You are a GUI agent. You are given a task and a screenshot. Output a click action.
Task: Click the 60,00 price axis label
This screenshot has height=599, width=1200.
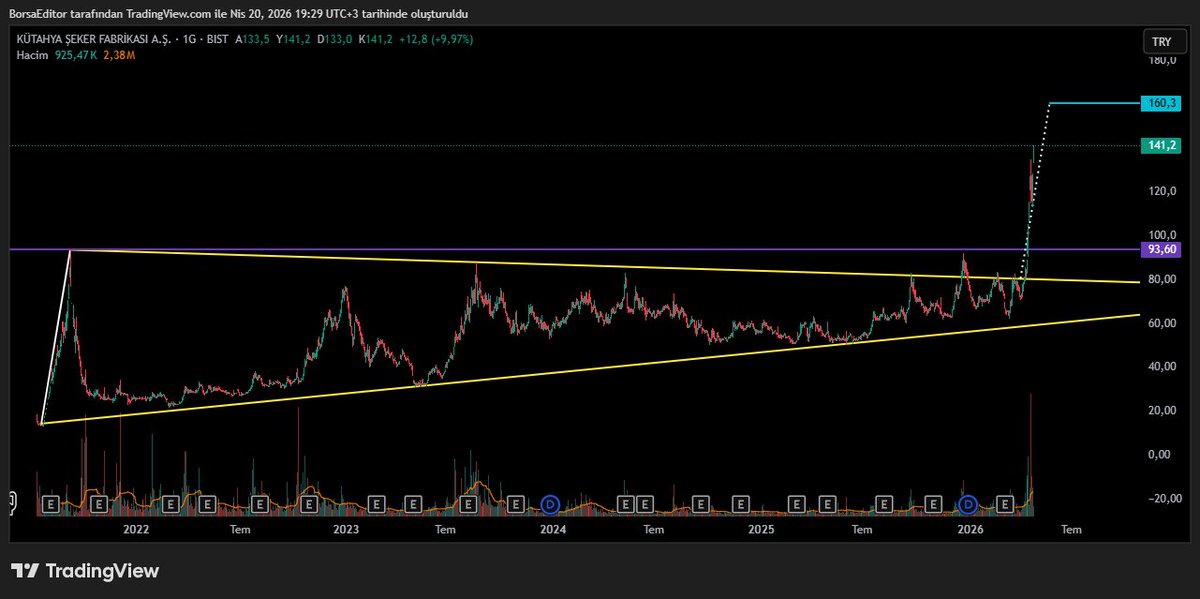[1161, 323]
